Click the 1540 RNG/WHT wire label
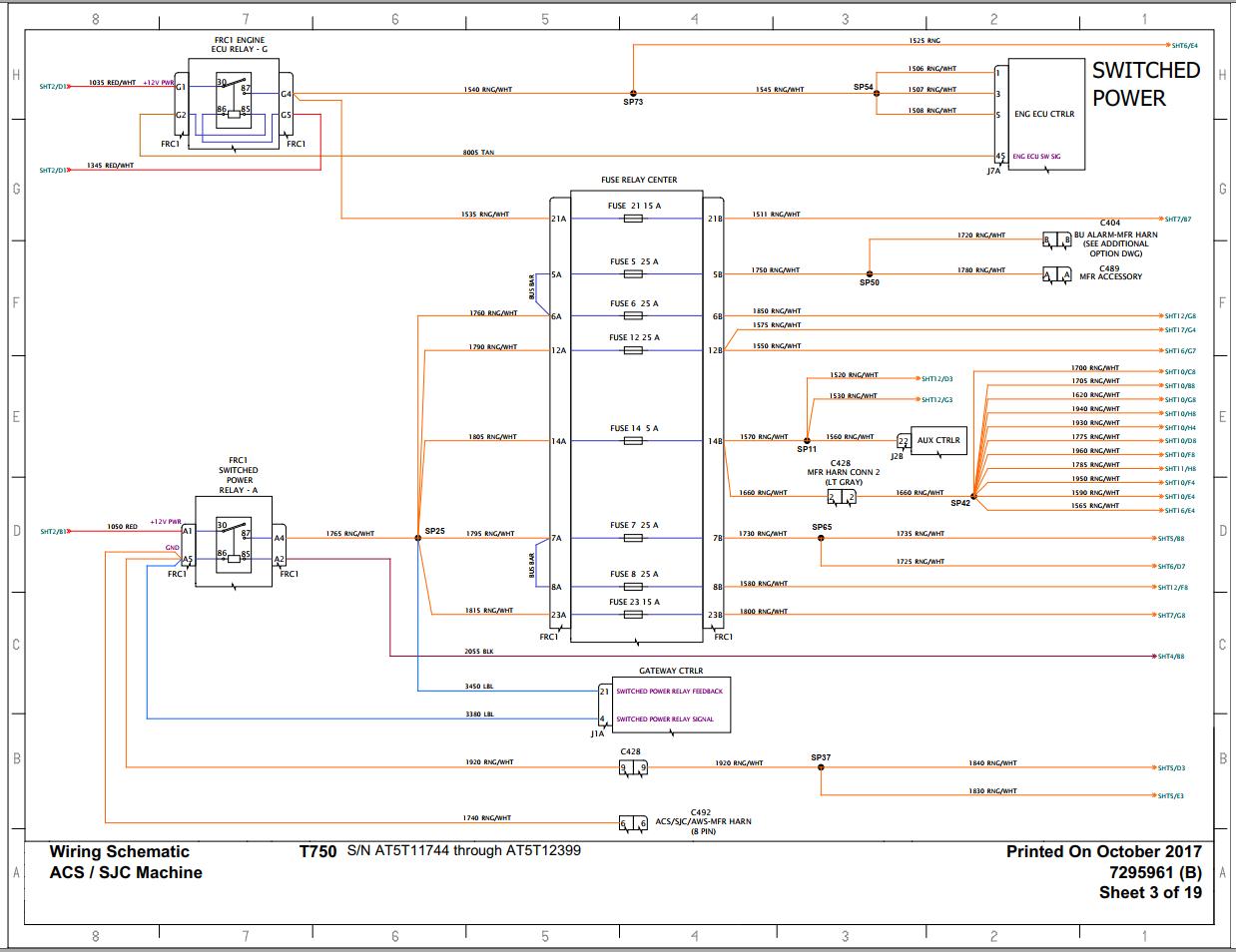Screen dimensions: 1236x952 coord(486,90)
